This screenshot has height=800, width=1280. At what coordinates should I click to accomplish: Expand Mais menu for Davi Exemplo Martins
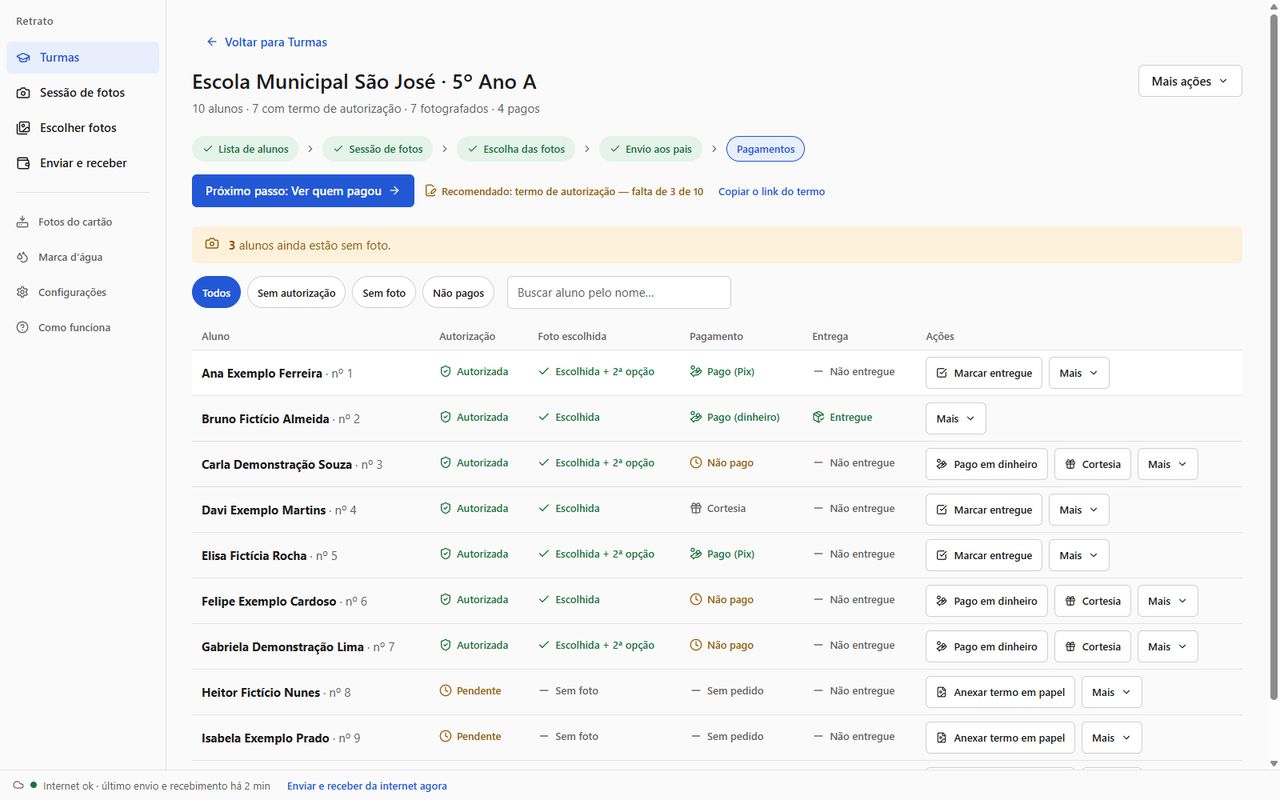point(1079,510)
